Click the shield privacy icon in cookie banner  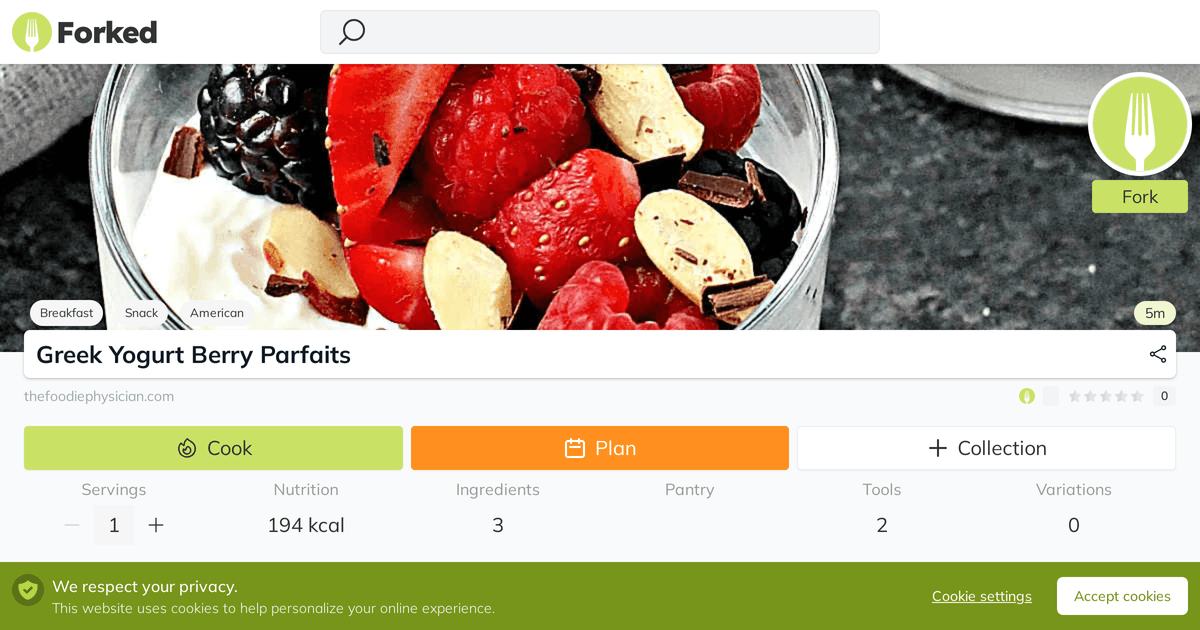(x=28, y=589)
